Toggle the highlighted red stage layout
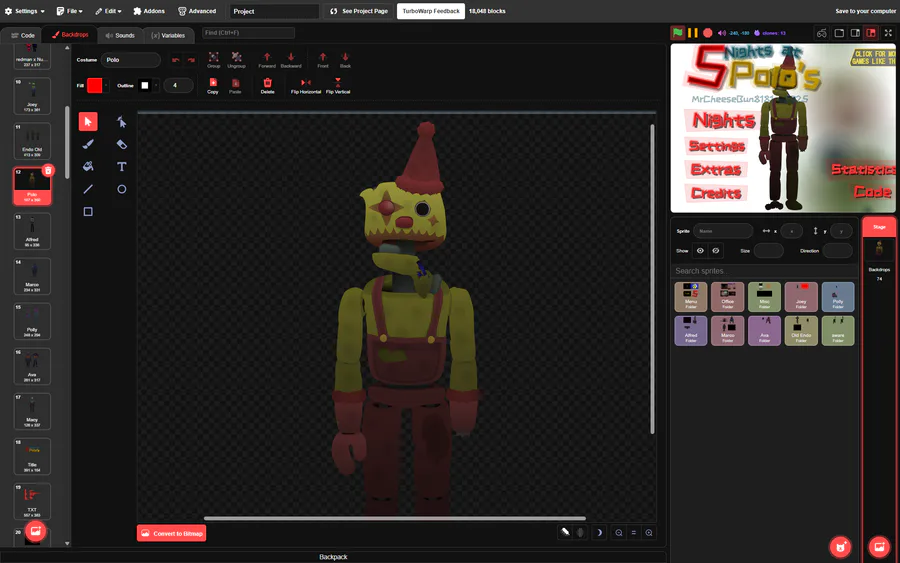The image size is (900, 563). click(871, 33)
